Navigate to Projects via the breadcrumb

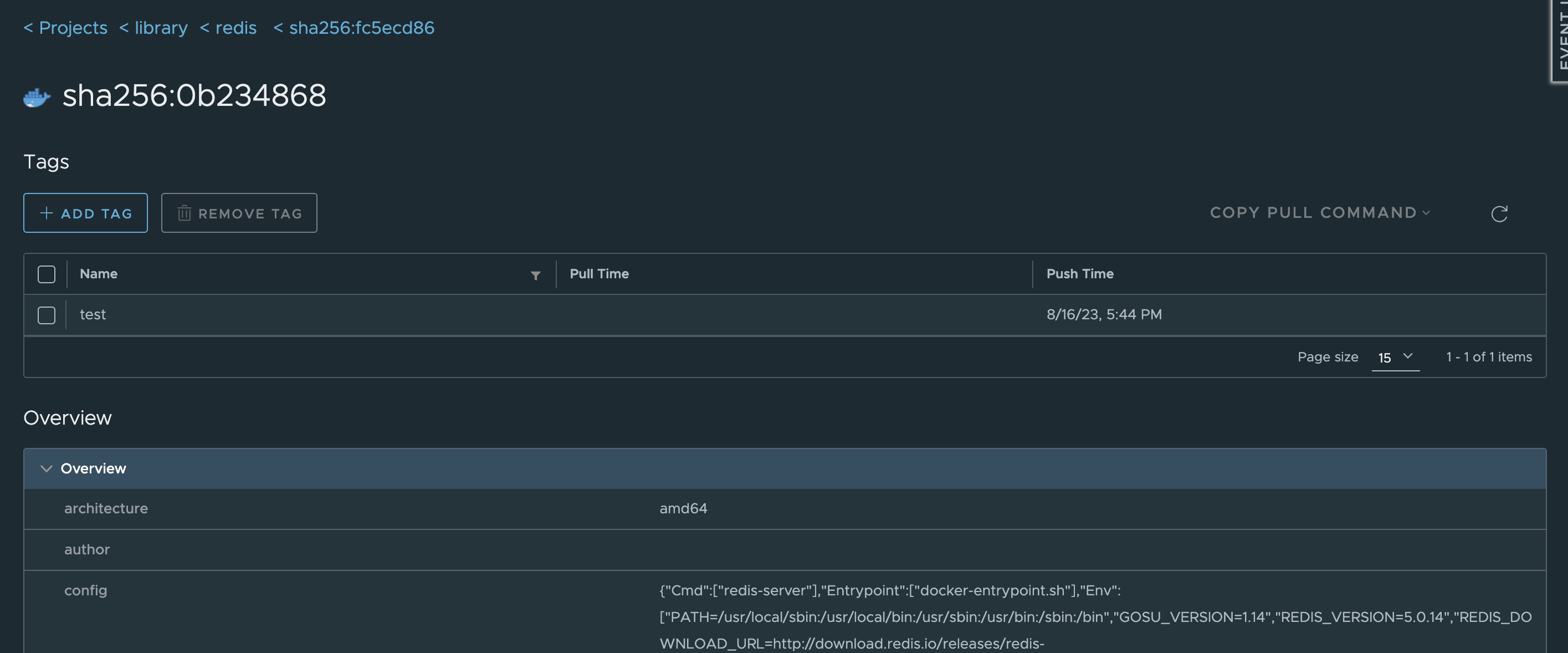[x=65, y=27]
